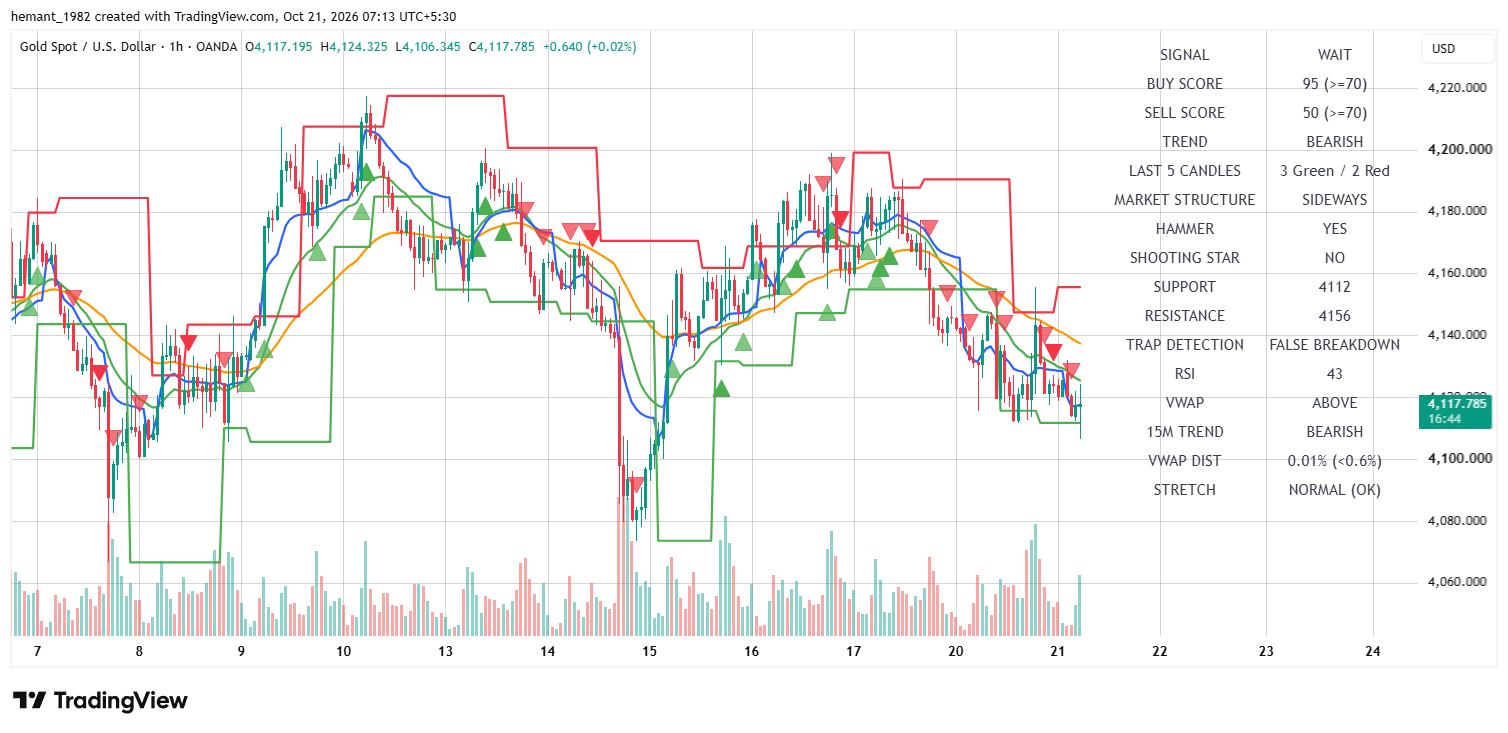1508x733 pixels.
Task: Click the support value 4112
Action: 1334,287
